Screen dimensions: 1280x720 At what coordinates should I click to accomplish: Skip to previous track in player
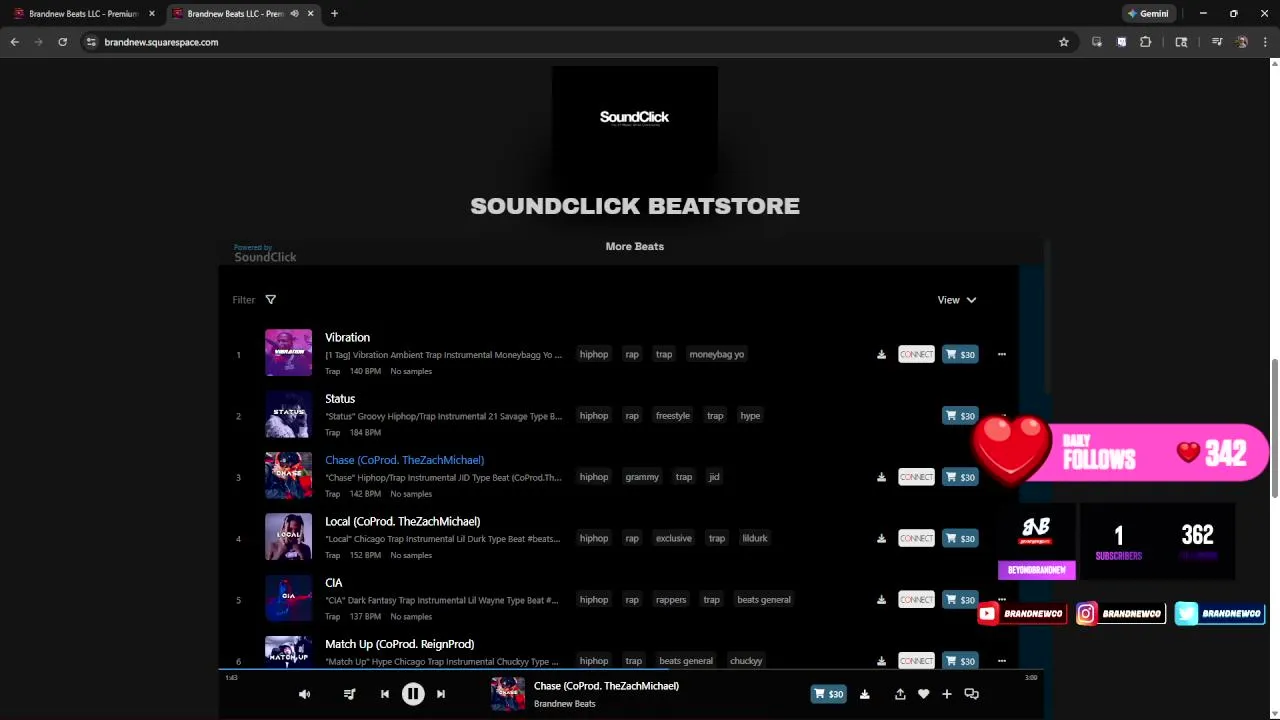[x=385, y=694]
